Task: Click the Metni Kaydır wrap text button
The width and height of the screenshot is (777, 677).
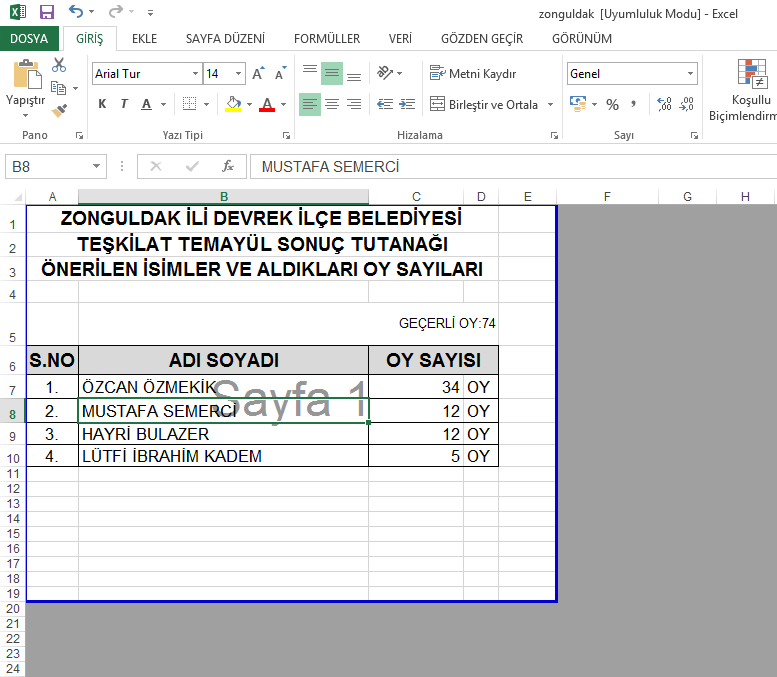Action: click(473, 73)
